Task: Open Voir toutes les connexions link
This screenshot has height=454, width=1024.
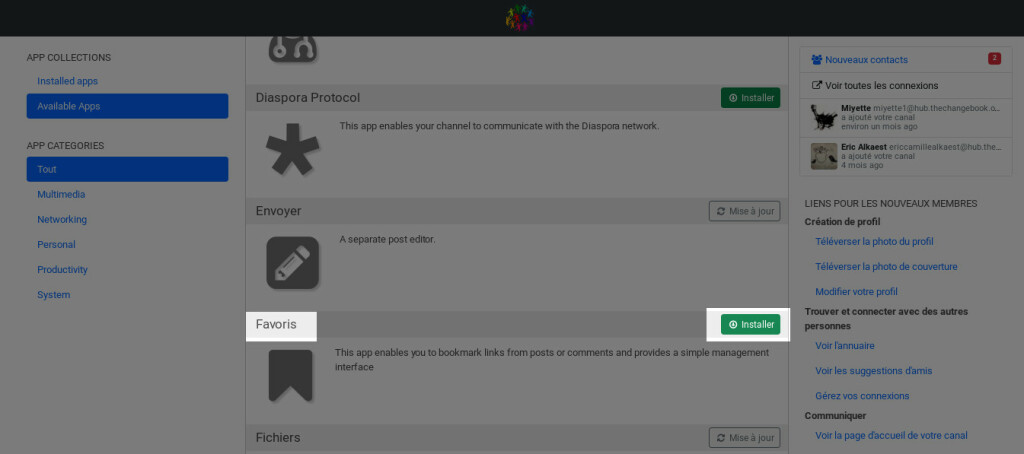Action: (875, 86)
